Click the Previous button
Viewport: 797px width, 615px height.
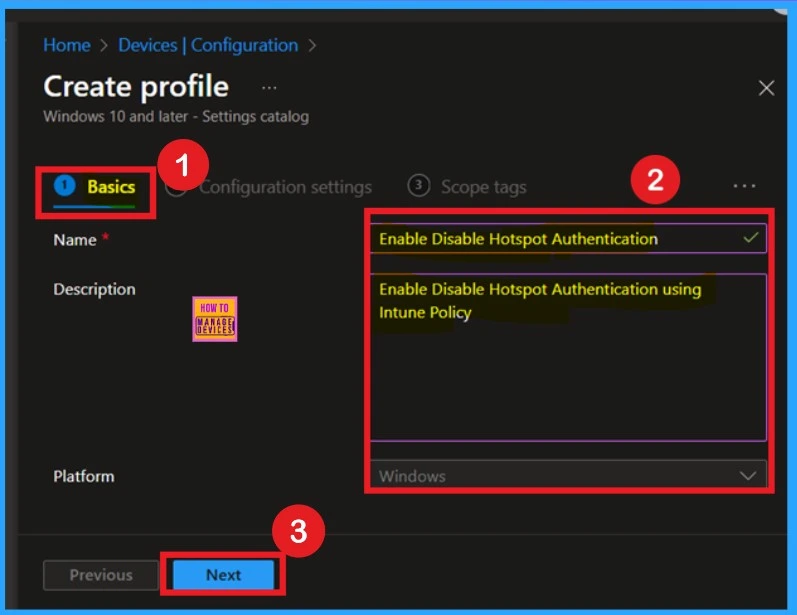click(x=101, y=575)
